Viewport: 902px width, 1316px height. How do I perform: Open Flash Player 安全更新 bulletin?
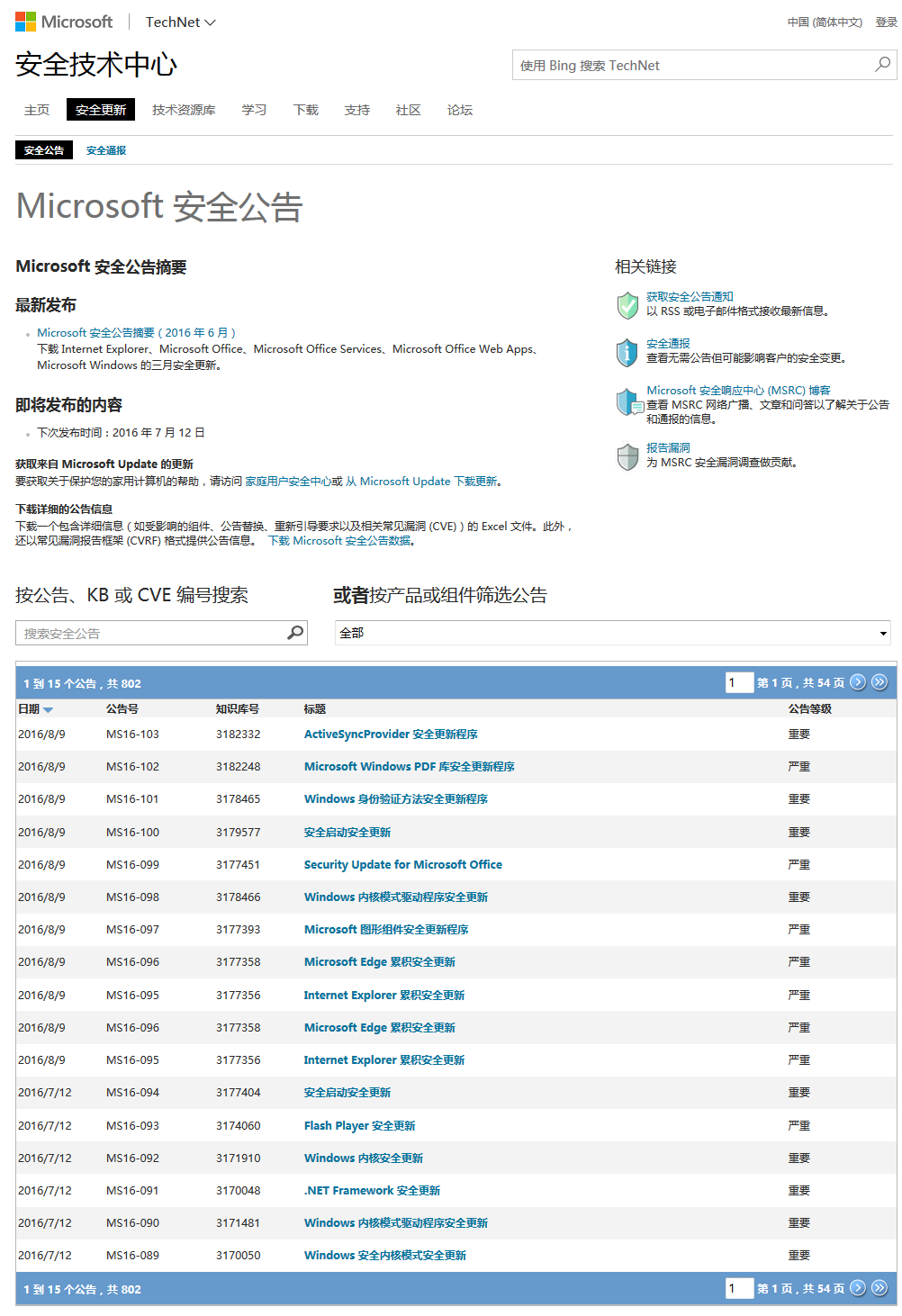(x=359, y=1125)
